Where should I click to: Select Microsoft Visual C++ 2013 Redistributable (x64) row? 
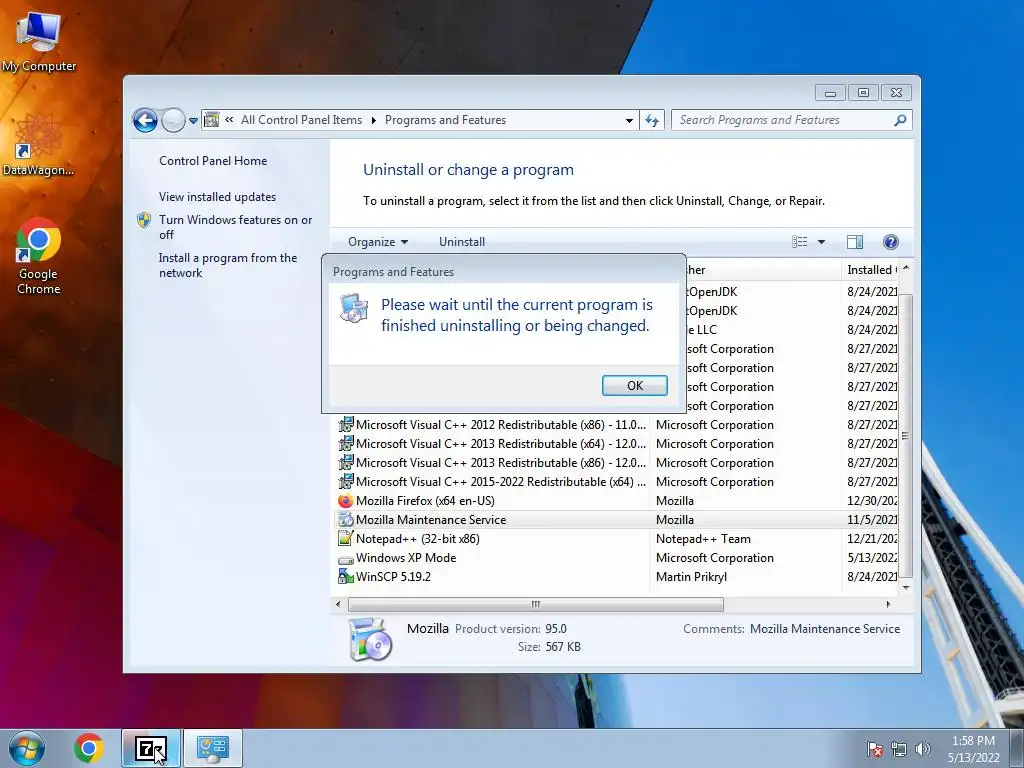point(617,443)
